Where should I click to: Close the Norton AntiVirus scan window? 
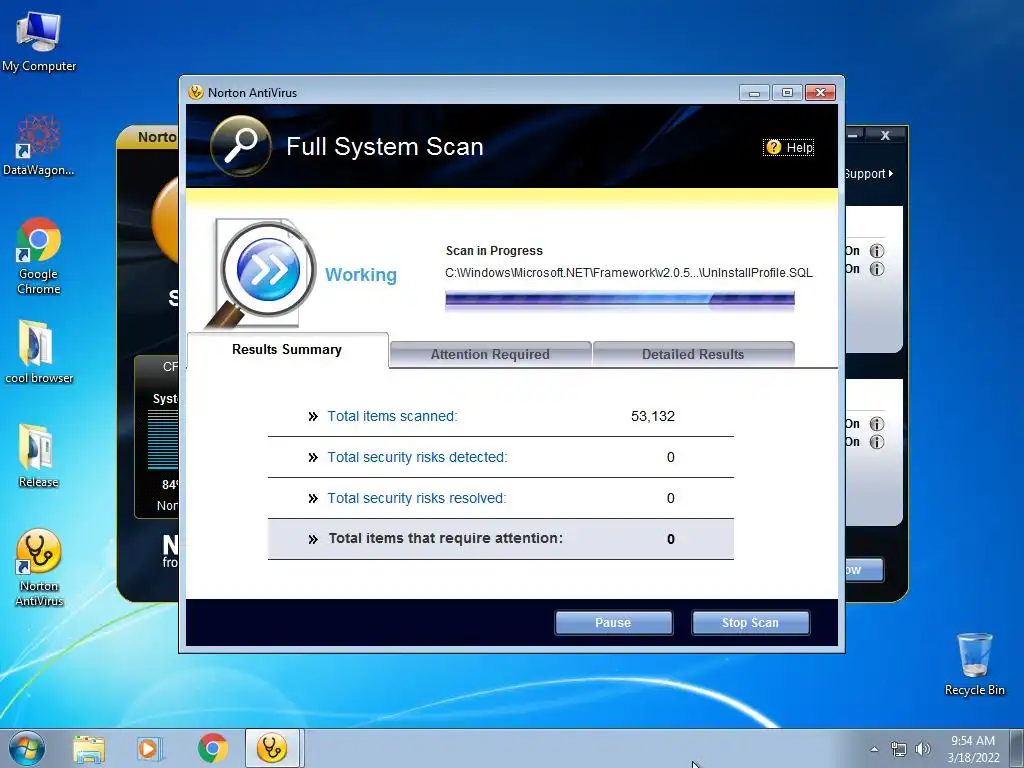pos(821,93)
